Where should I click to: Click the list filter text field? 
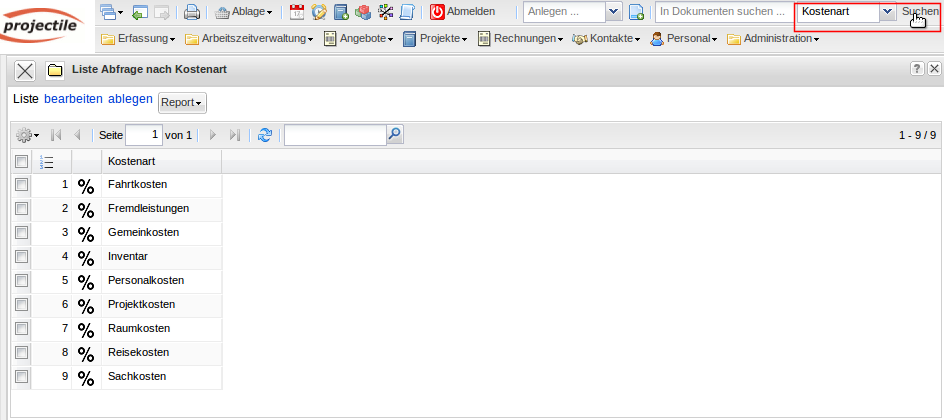335,135
